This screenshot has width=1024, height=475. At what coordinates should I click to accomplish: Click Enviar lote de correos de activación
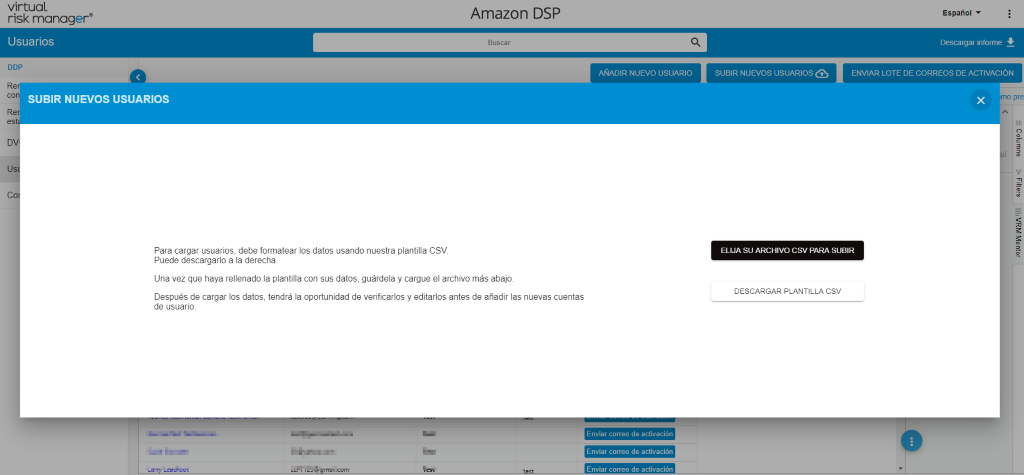coord(932,73)
